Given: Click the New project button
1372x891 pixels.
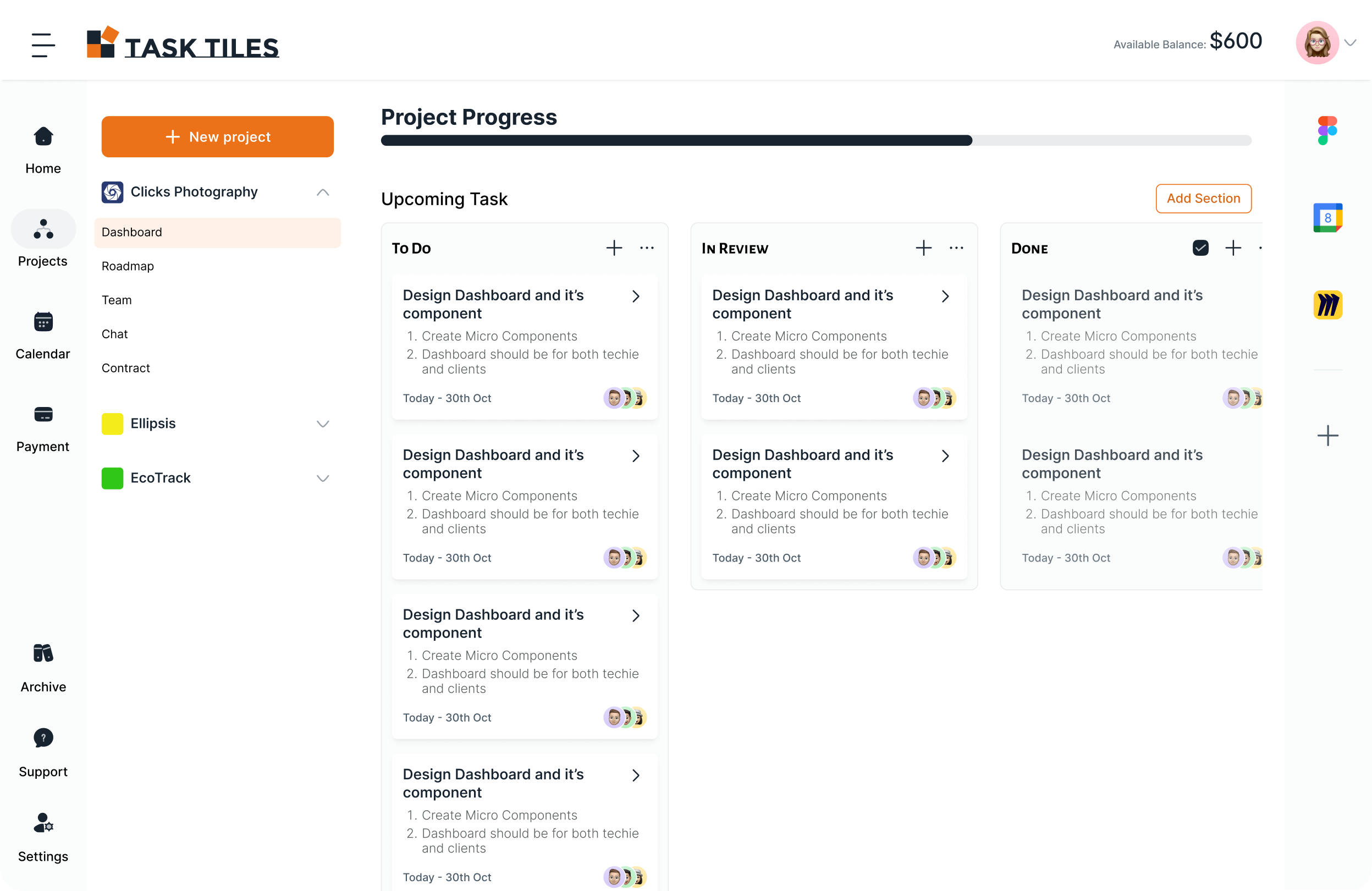Looking at the screenshot, I should click(217, 137).
